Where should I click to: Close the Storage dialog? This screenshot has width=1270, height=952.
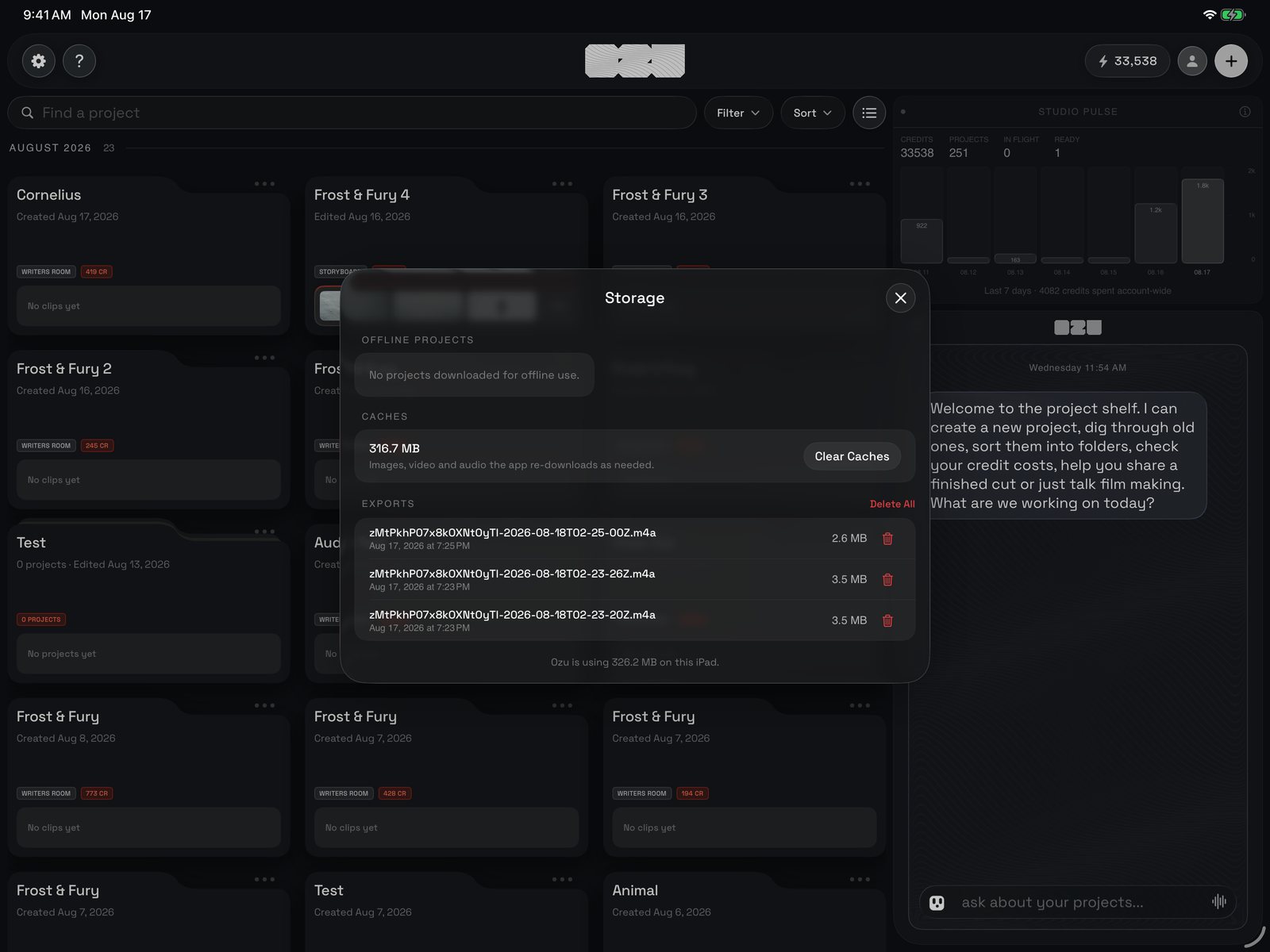[x=900, y=297]
